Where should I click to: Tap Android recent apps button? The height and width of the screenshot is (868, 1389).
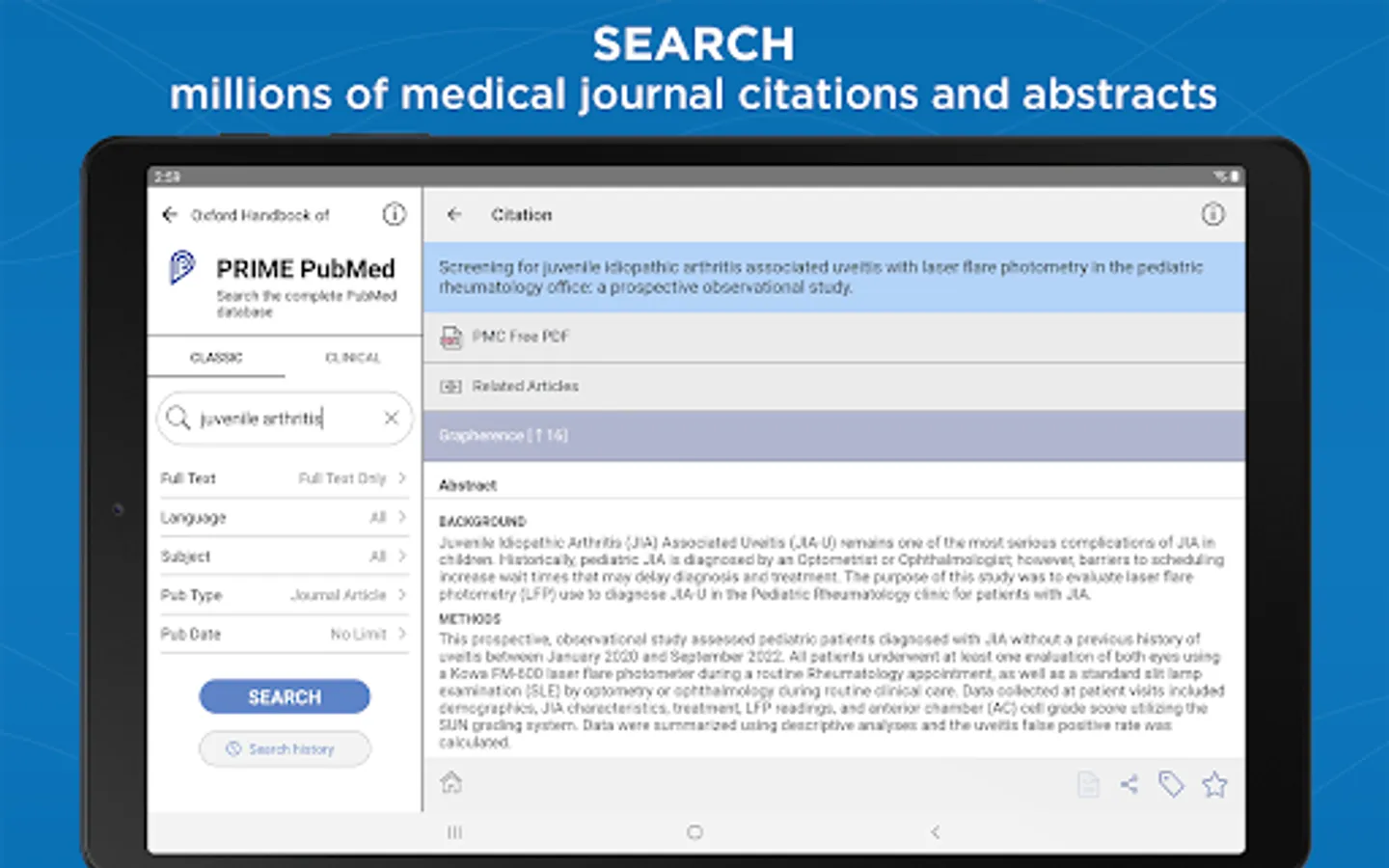pyautogui.click(x=455, y=831)
